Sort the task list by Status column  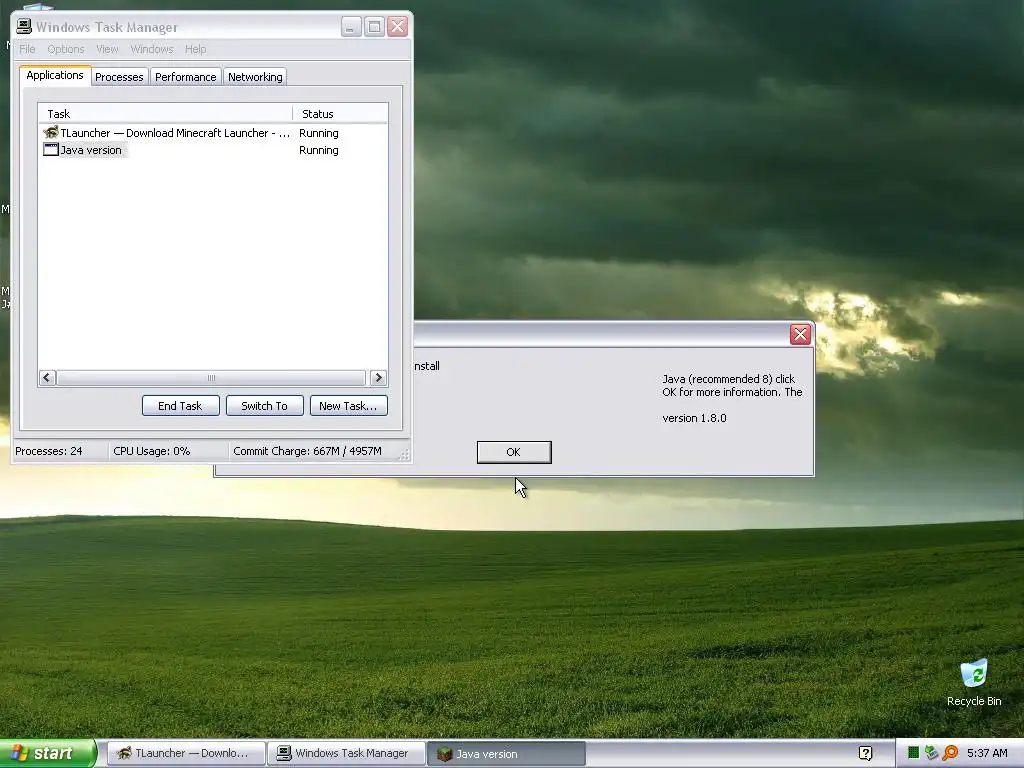tap(340, 114)
